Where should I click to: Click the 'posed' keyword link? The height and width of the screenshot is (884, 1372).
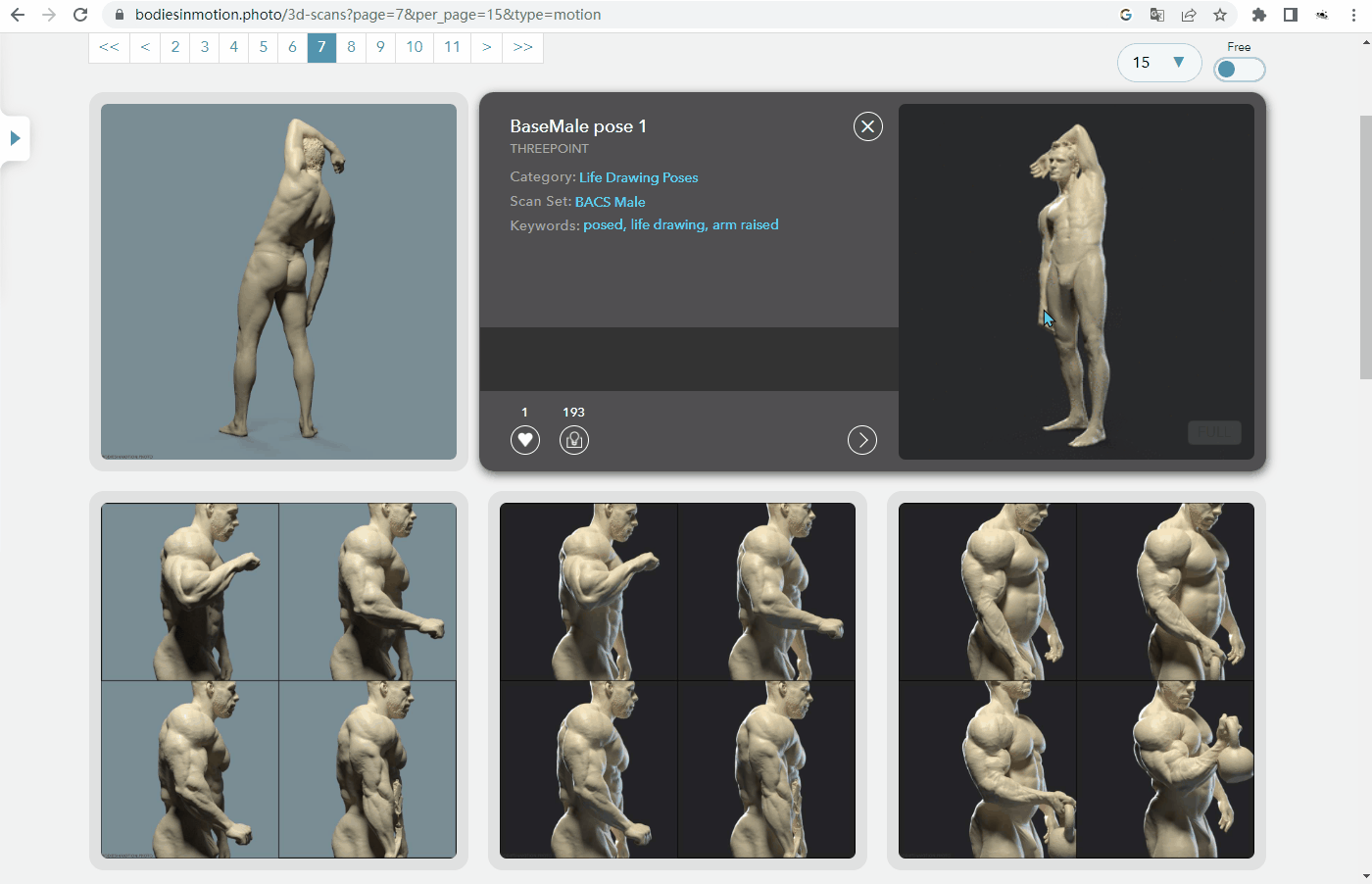coord(604,224)
